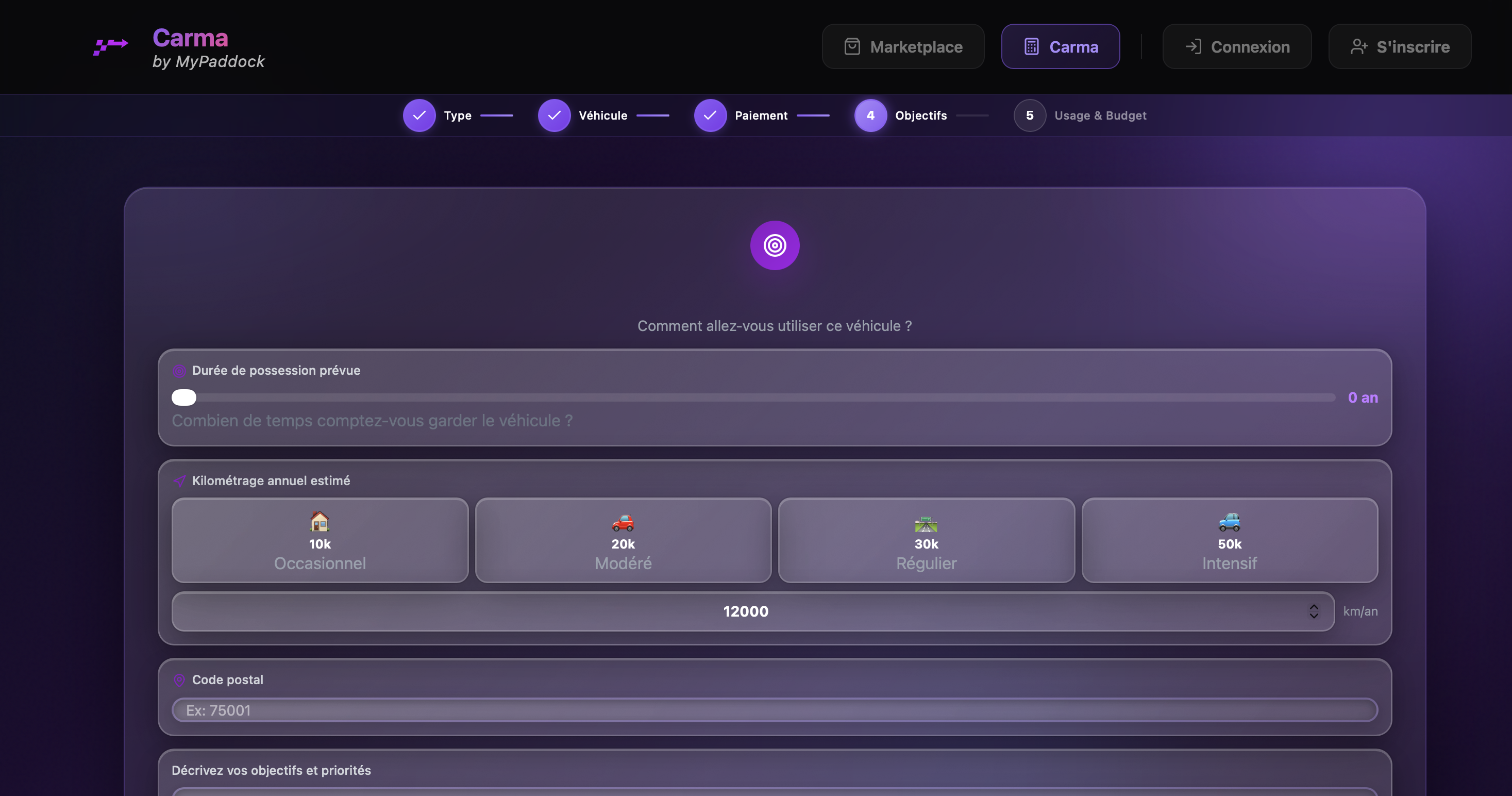Click the person-plus icon on S'inscrire

click(1360, 46)
